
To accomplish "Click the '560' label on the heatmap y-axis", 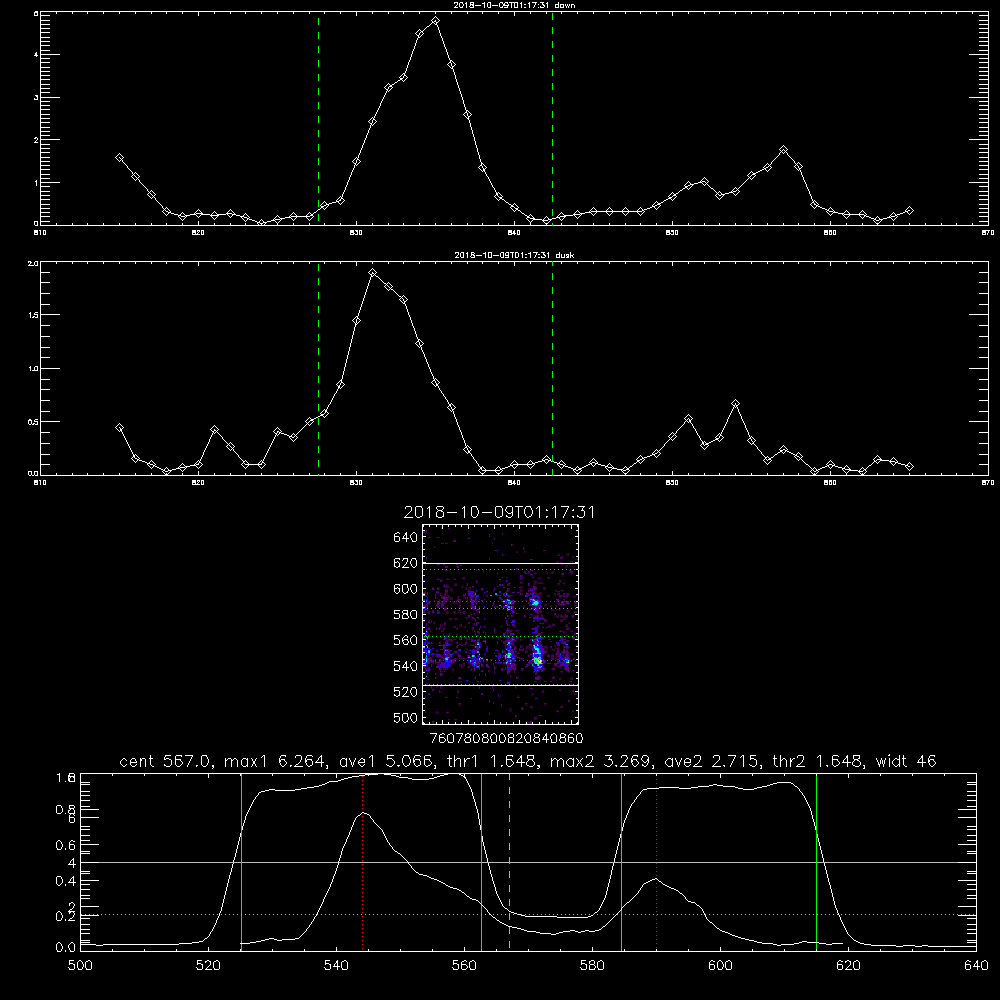I will pos(406,640).
